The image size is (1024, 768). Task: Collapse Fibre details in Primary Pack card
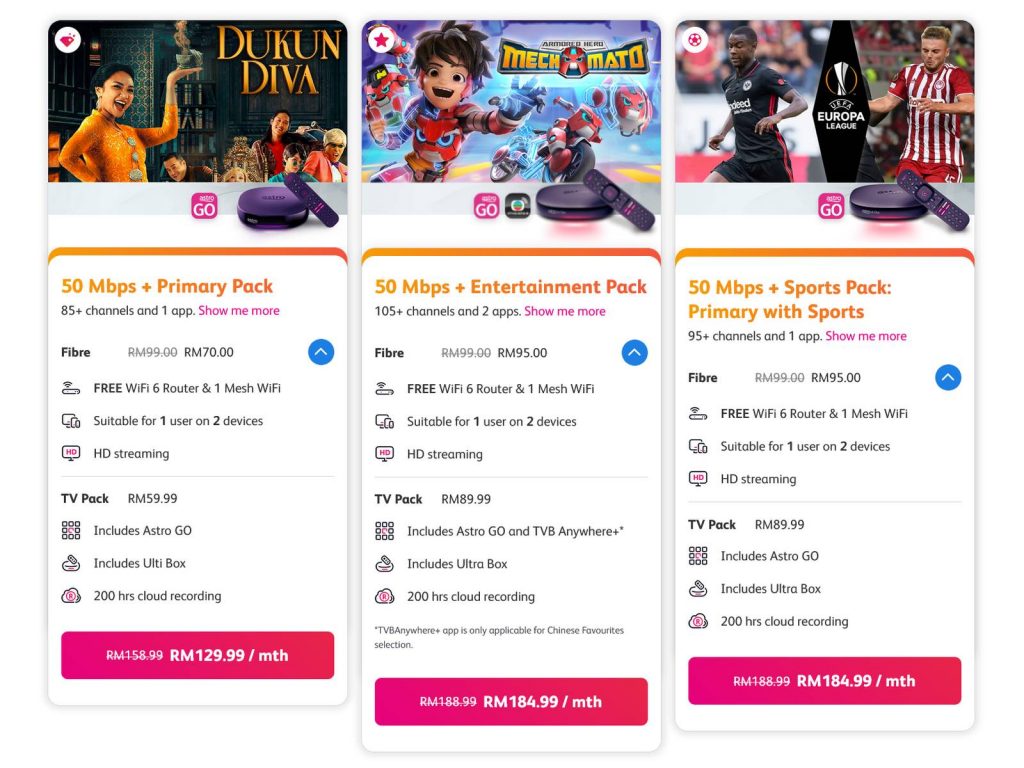point(321,352)
